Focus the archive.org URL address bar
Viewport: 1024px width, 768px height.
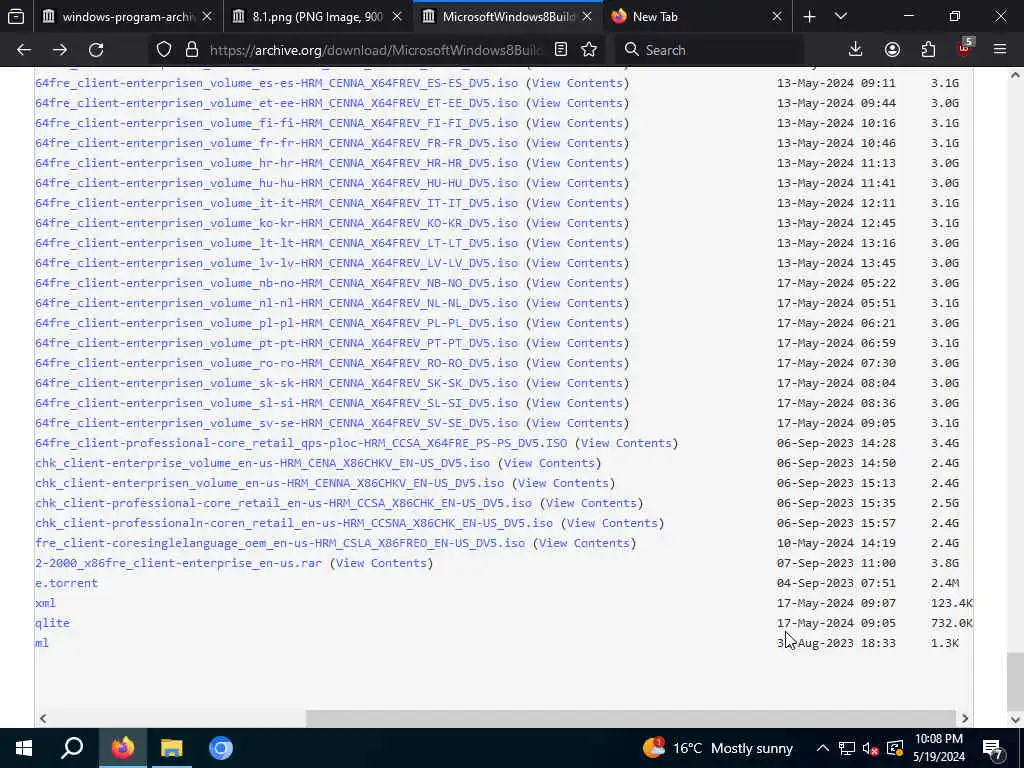(x=376, y=50)
